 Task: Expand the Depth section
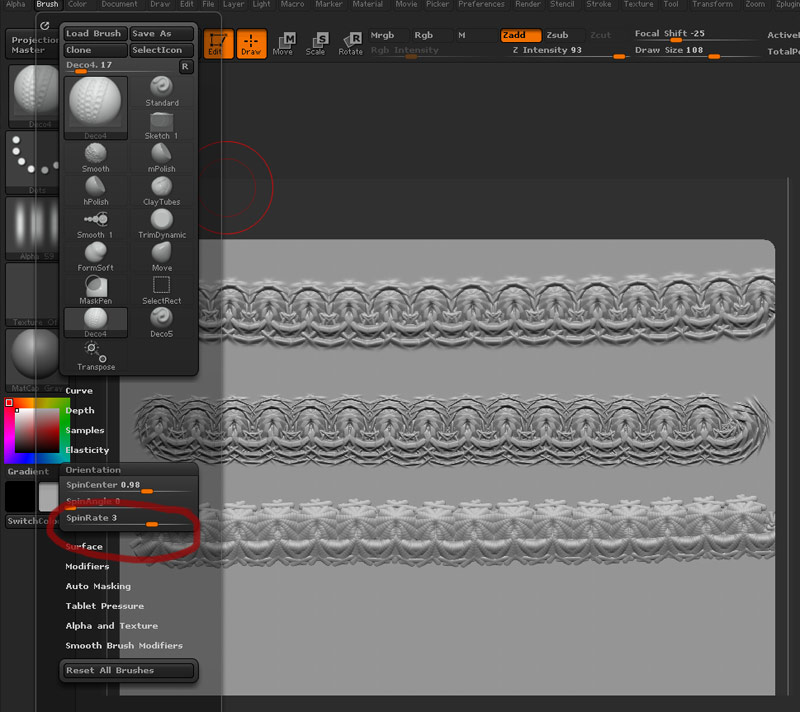pyautogui.click(x=80, y=411)
